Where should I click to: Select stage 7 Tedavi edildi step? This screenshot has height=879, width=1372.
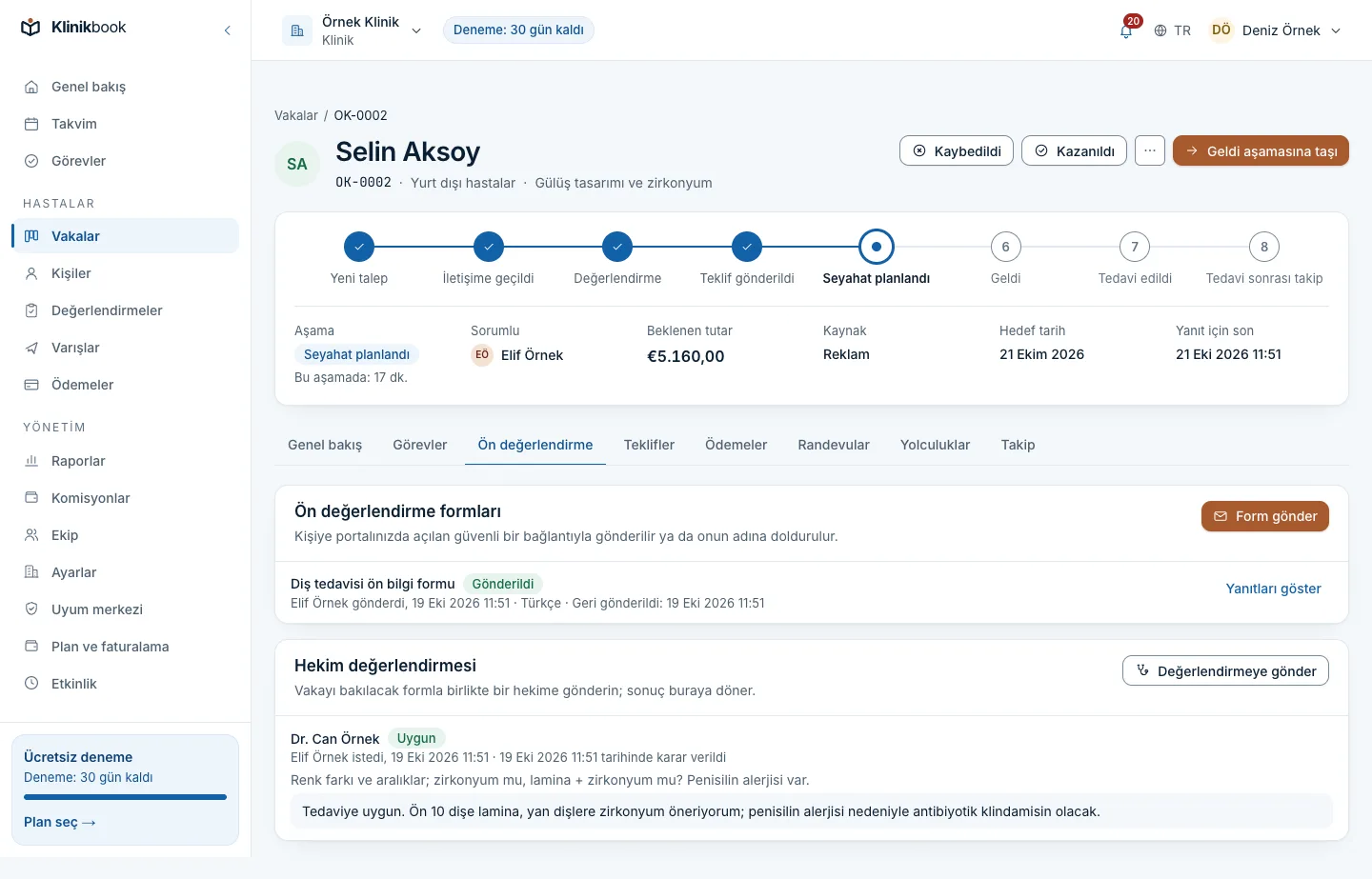point(1135,260)
